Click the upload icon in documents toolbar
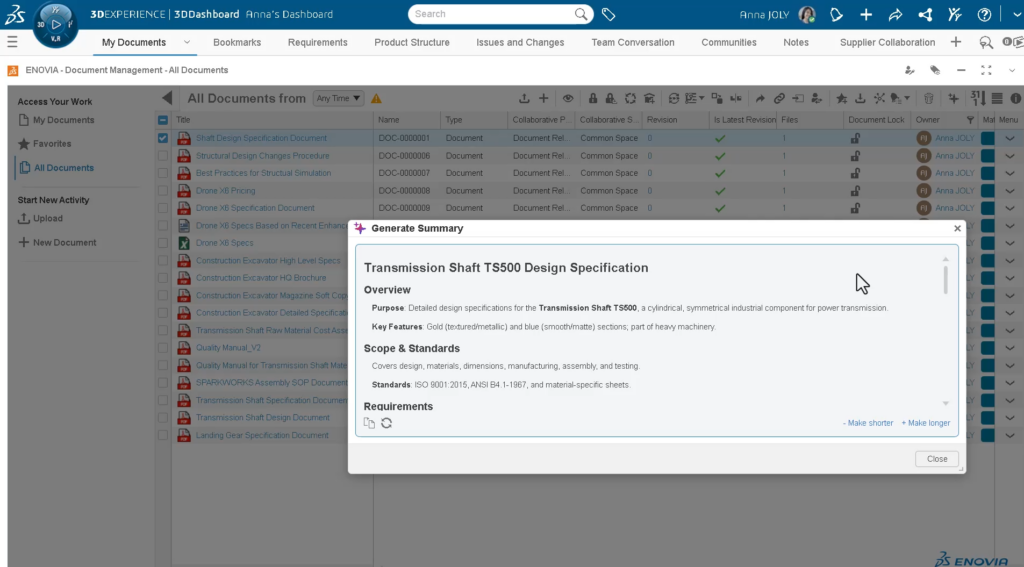 (524, 99)
